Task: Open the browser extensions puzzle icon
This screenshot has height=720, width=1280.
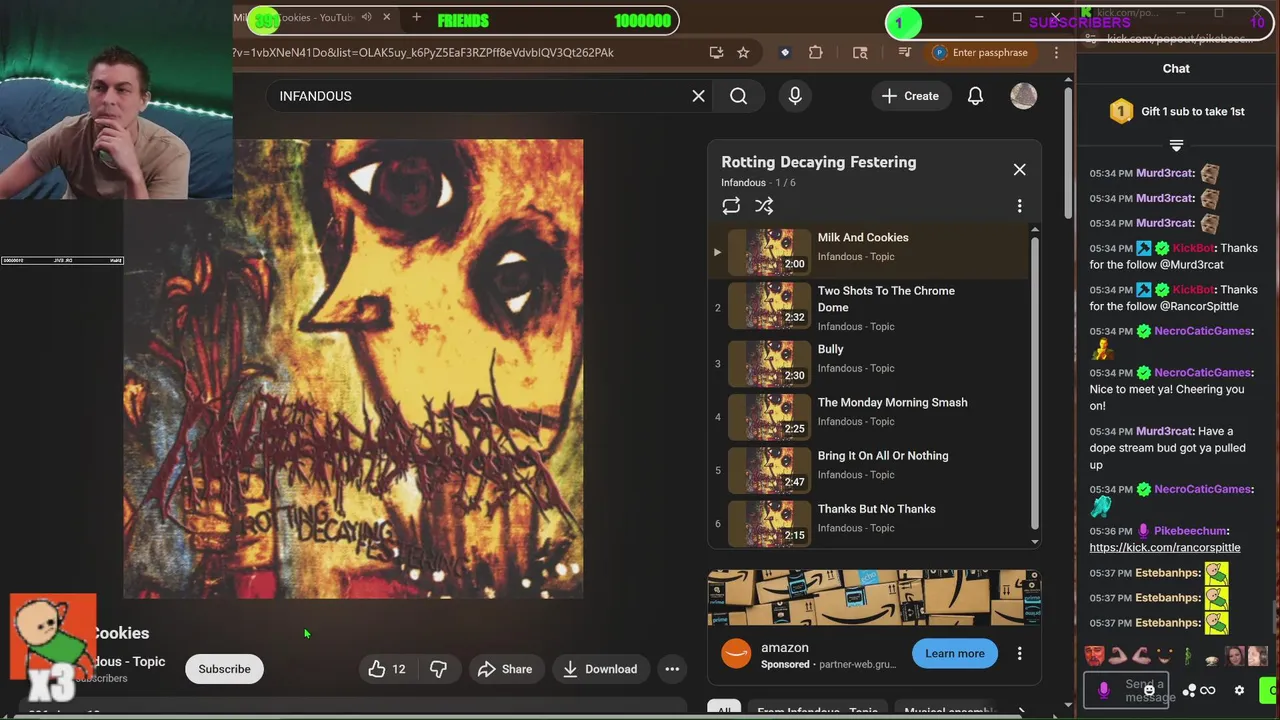Action: click(816, 52)
